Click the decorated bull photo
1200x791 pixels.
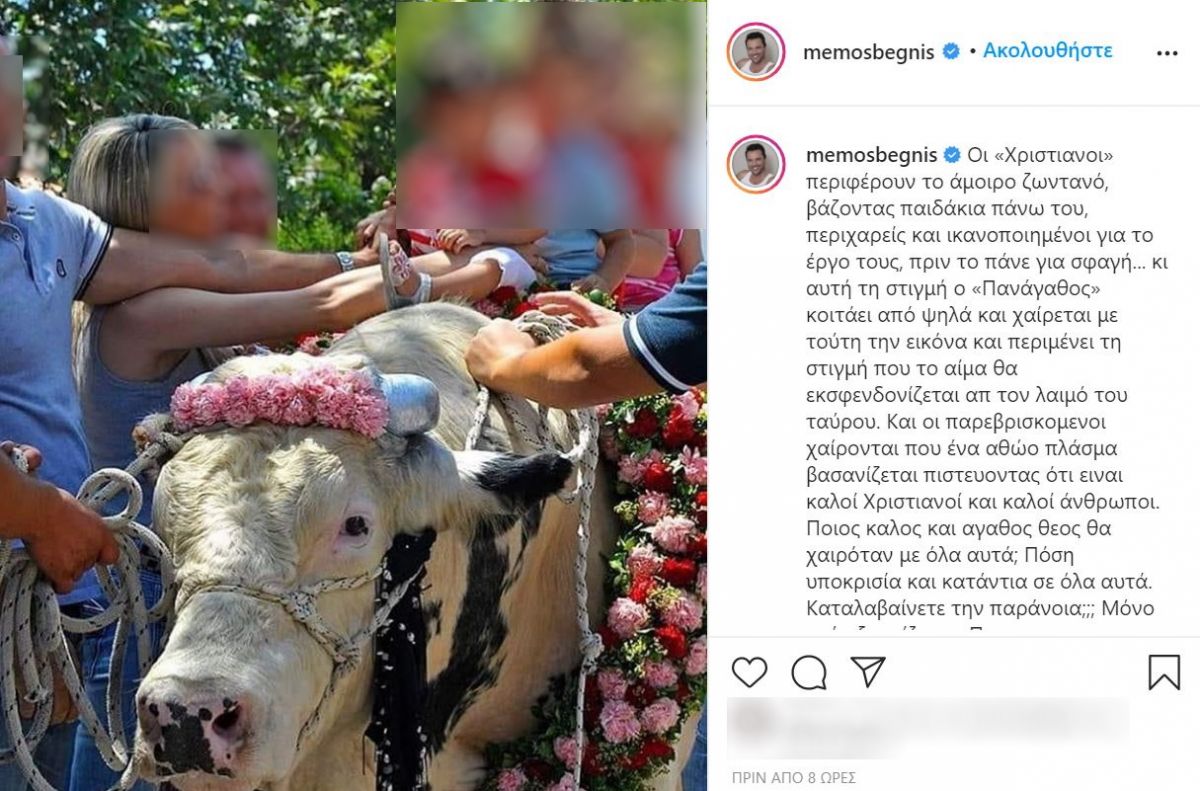(353, 396)
